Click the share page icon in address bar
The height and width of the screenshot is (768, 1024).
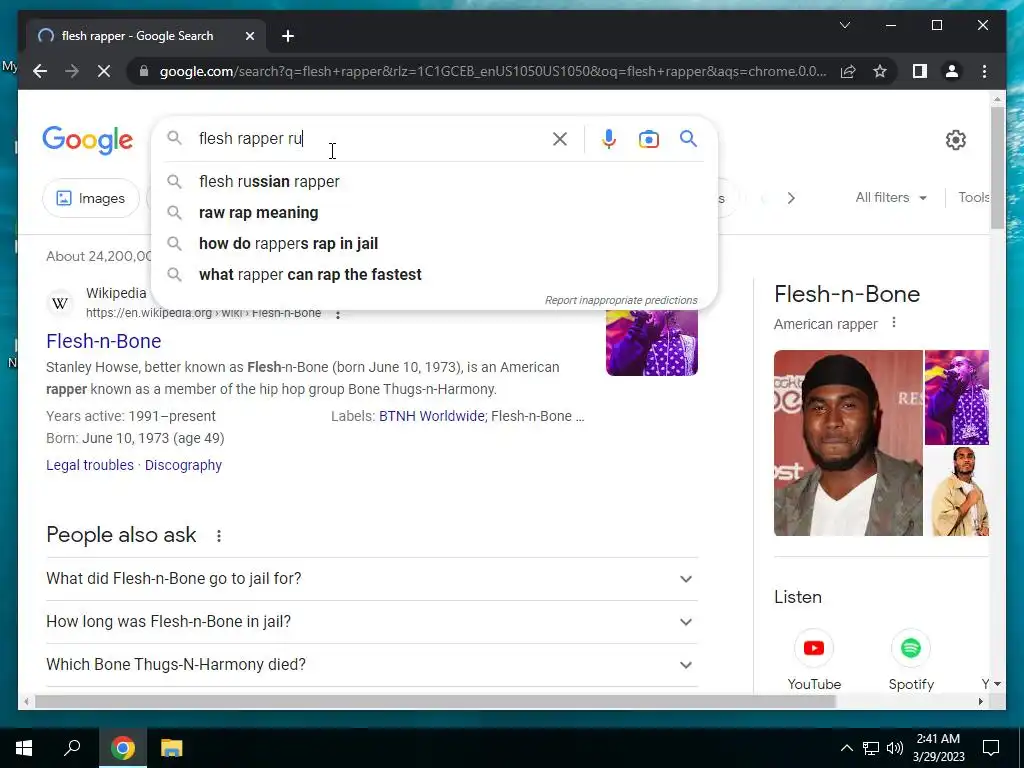(848, 71)
